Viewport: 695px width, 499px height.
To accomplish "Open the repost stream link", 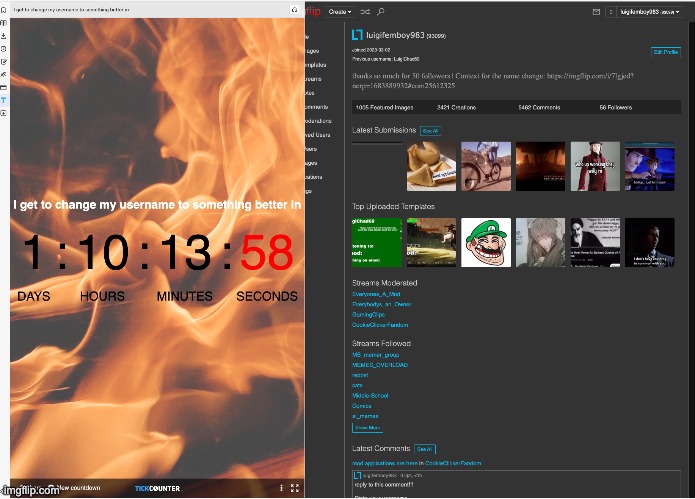I will pyautogui.click(x=360, y=375).
